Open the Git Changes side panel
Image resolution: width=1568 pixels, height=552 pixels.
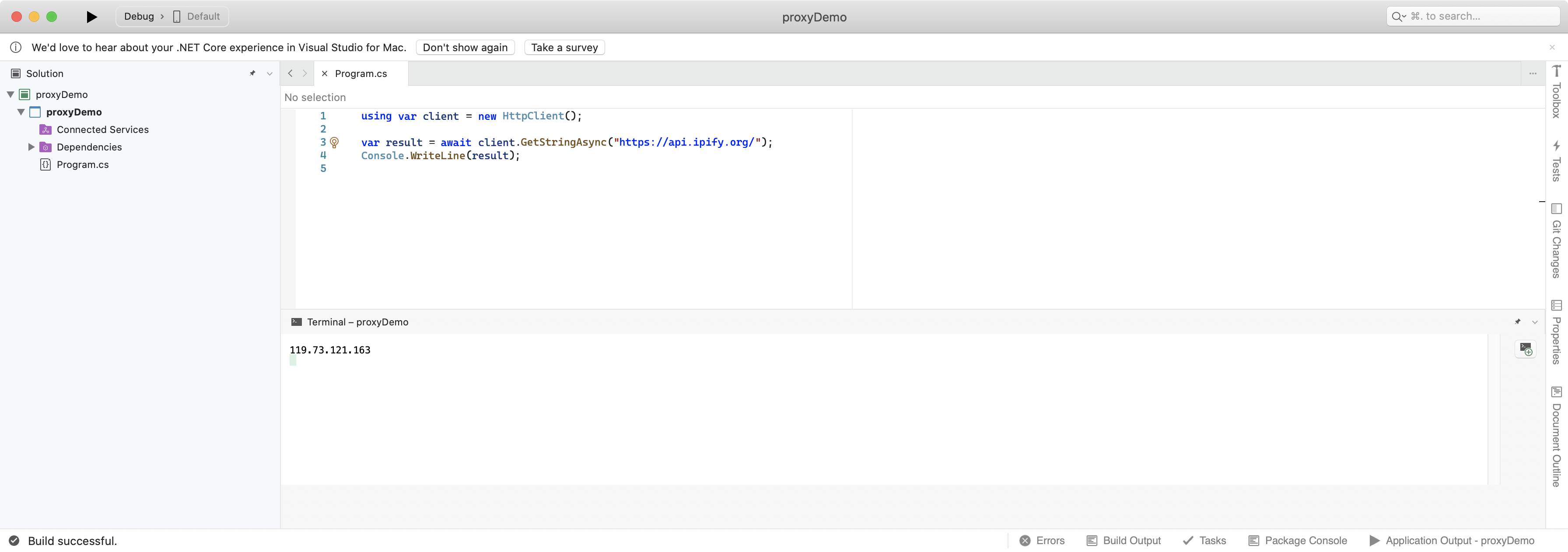click(1557, 241)
